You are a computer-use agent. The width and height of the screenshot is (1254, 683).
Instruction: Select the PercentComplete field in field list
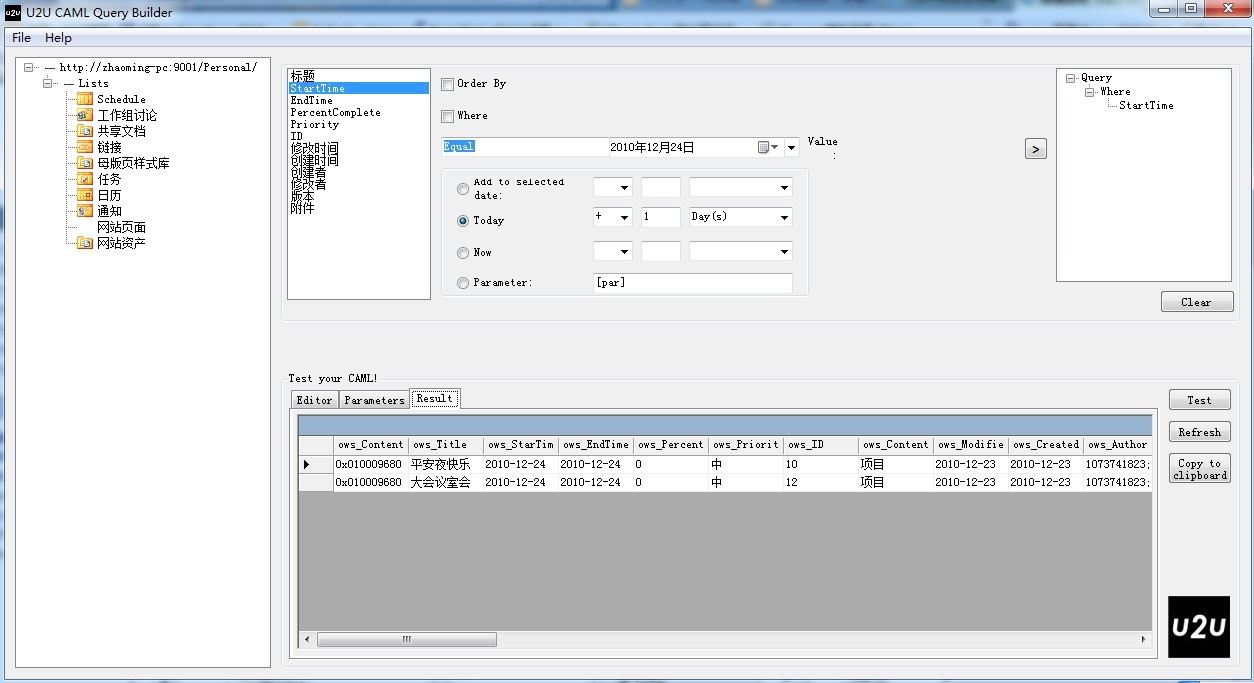(x=335, y=112)
